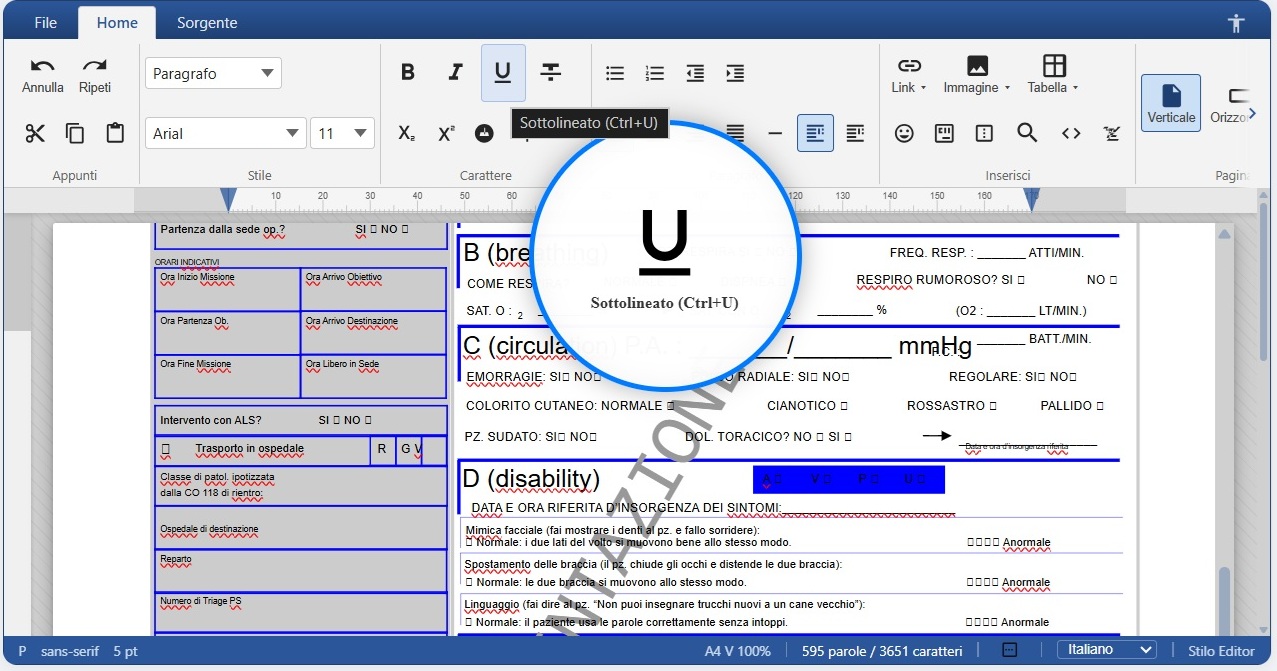
Task: Click the Annulla undo icon
Action: (42, 66)
